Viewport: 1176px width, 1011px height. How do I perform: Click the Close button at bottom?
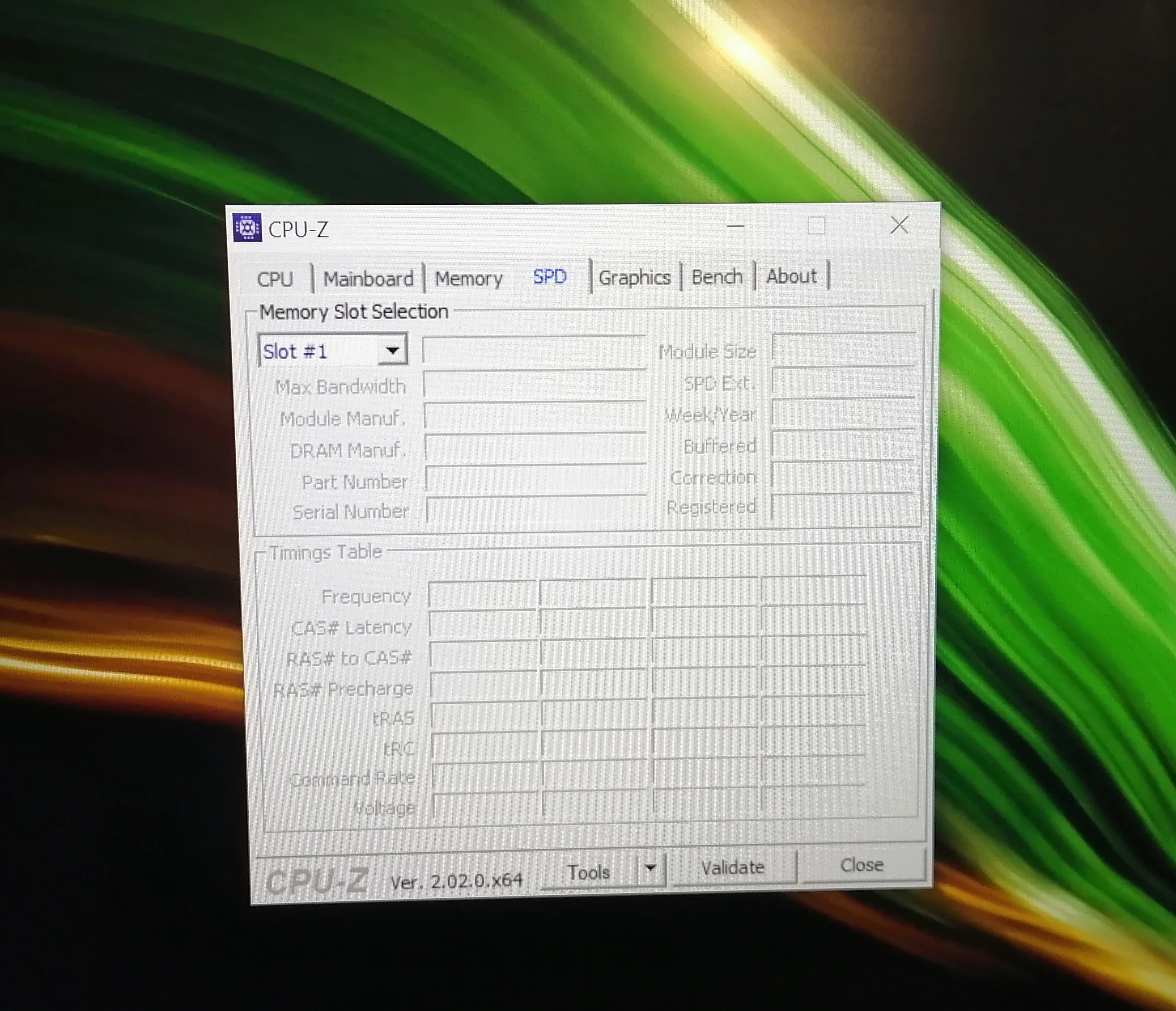[862, 866]
